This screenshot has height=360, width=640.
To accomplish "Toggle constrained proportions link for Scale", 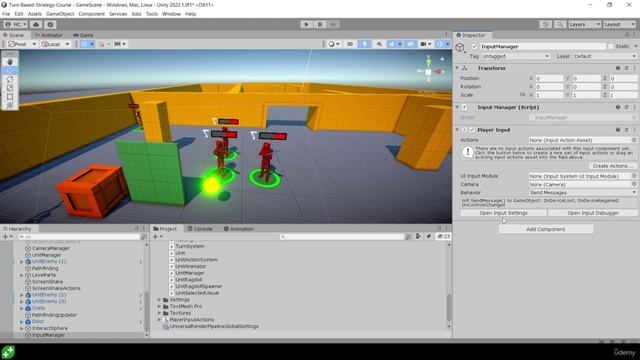I will click(x=522, y=95).
